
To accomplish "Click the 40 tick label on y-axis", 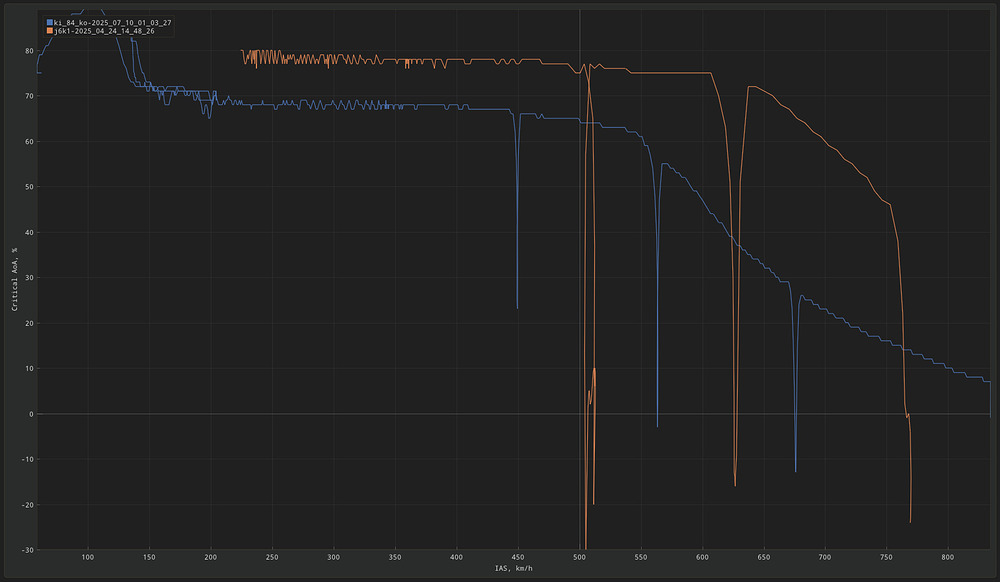I will 29,233.
